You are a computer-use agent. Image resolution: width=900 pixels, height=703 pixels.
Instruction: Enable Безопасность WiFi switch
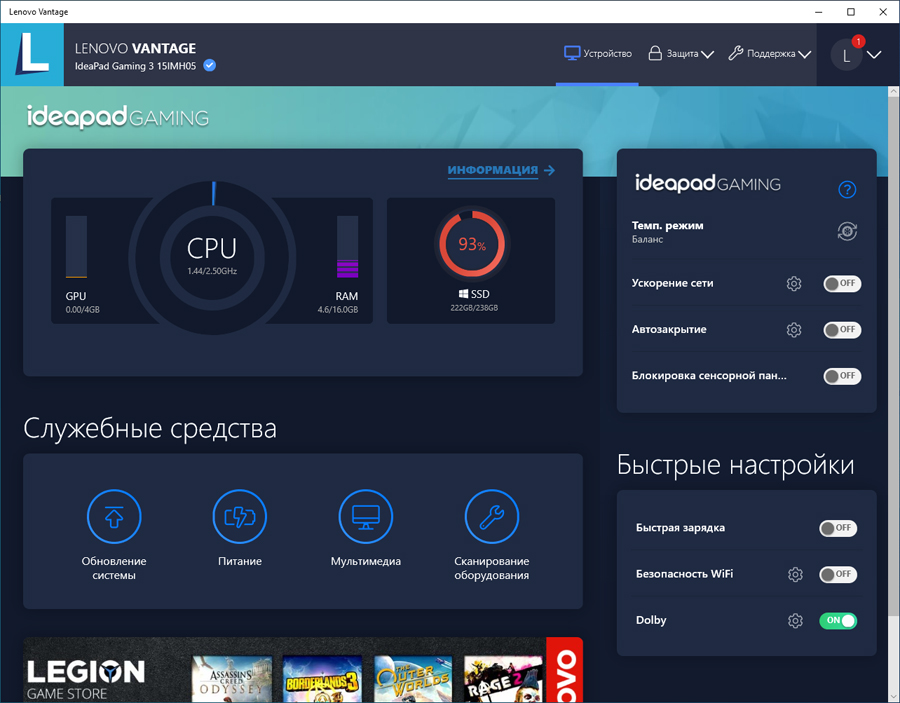838,574
